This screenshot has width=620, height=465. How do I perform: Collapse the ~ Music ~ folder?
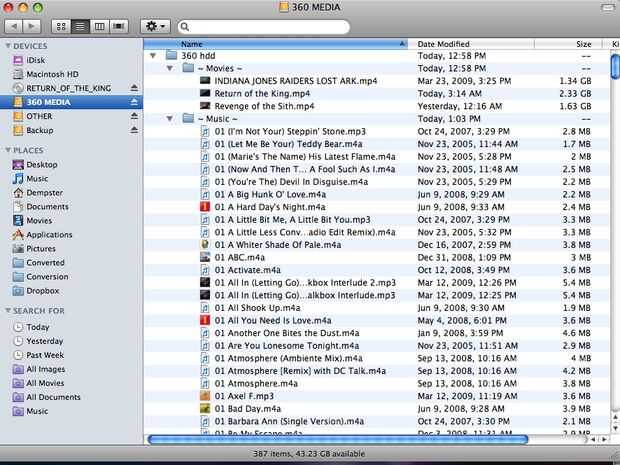(170, 119)
